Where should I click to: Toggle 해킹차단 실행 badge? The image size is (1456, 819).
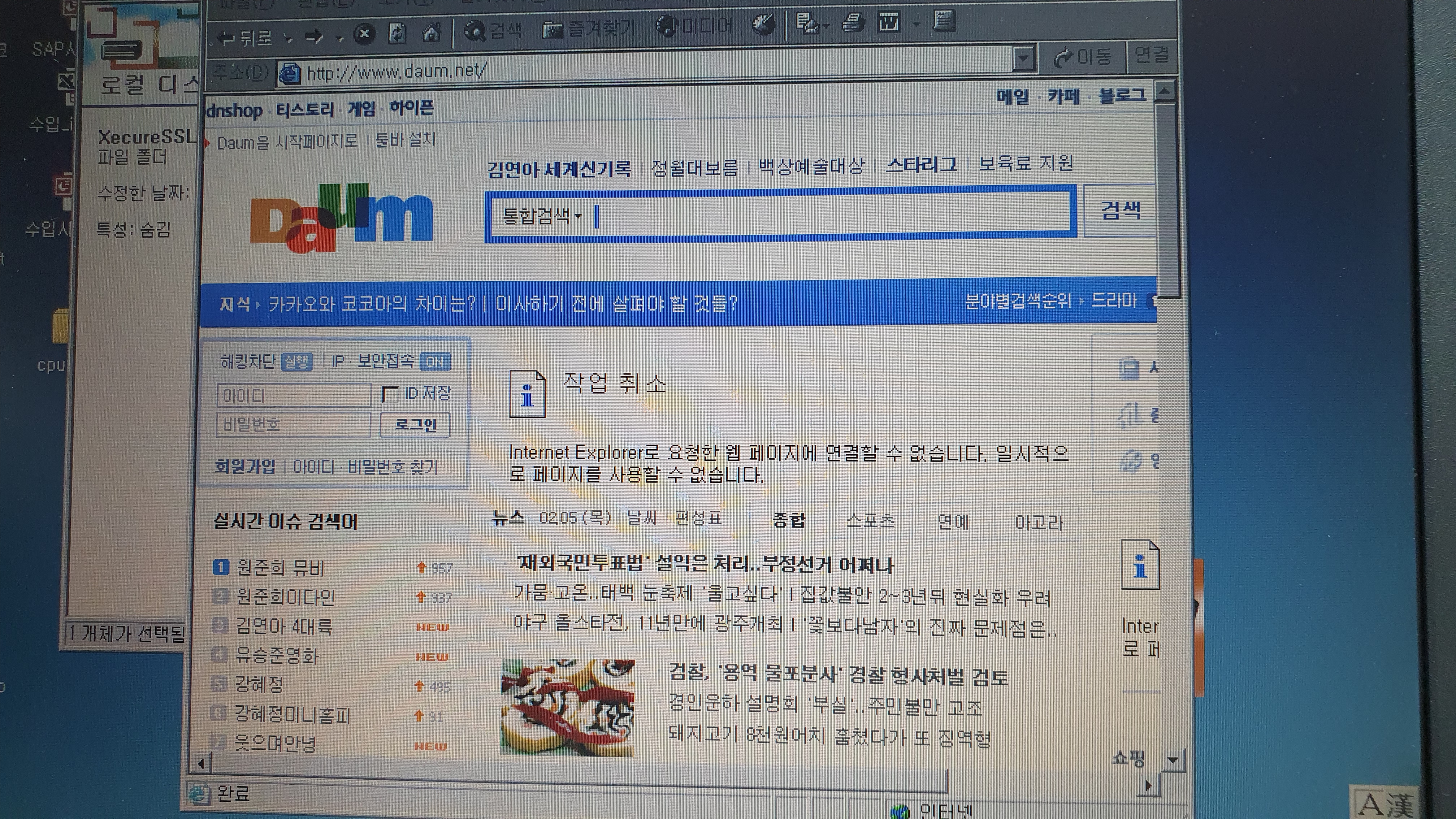(297, 361)
